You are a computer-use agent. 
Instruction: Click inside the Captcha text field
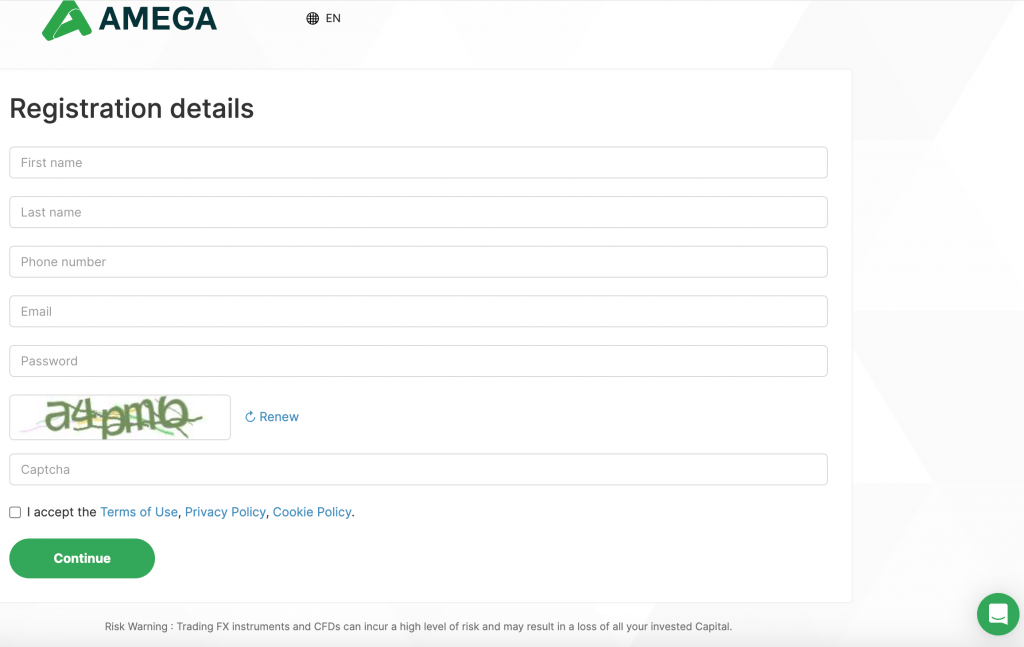418,469
